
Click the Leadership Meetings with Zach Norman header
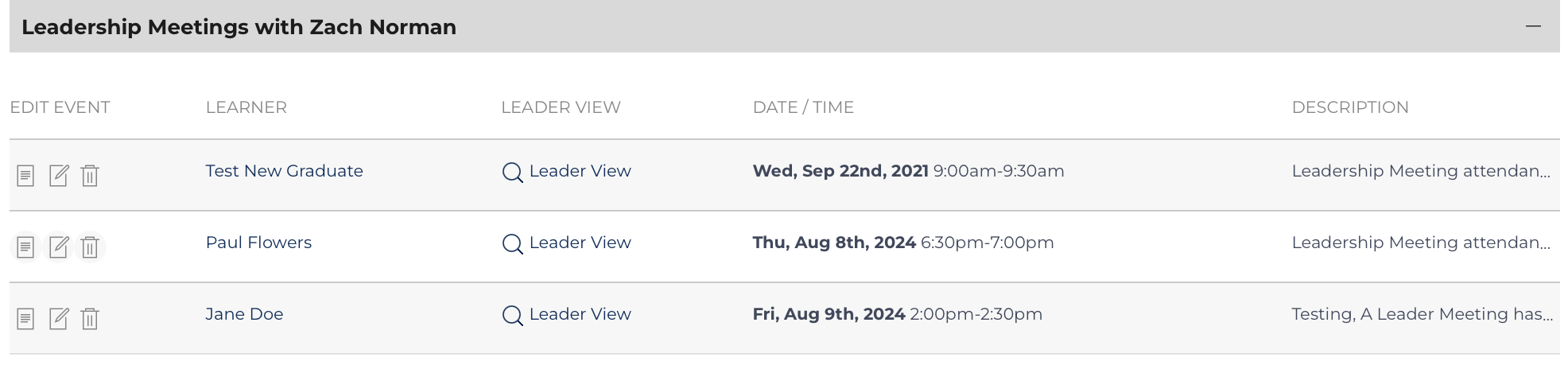click(x=239, y=27)
